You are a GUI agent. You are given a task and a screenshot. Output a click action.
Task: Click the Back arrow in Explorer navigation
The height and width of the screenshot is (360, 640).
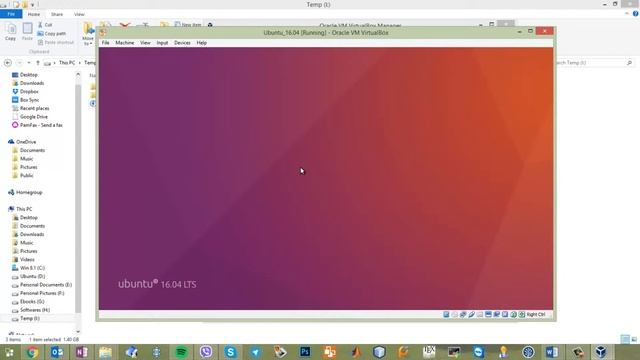click(x=8, y=63)
